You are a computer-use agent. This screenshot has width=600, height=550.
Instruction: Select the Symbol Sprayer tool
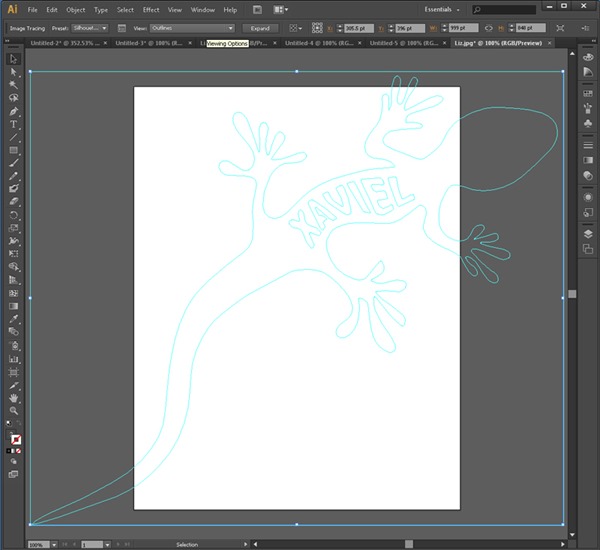13,346
